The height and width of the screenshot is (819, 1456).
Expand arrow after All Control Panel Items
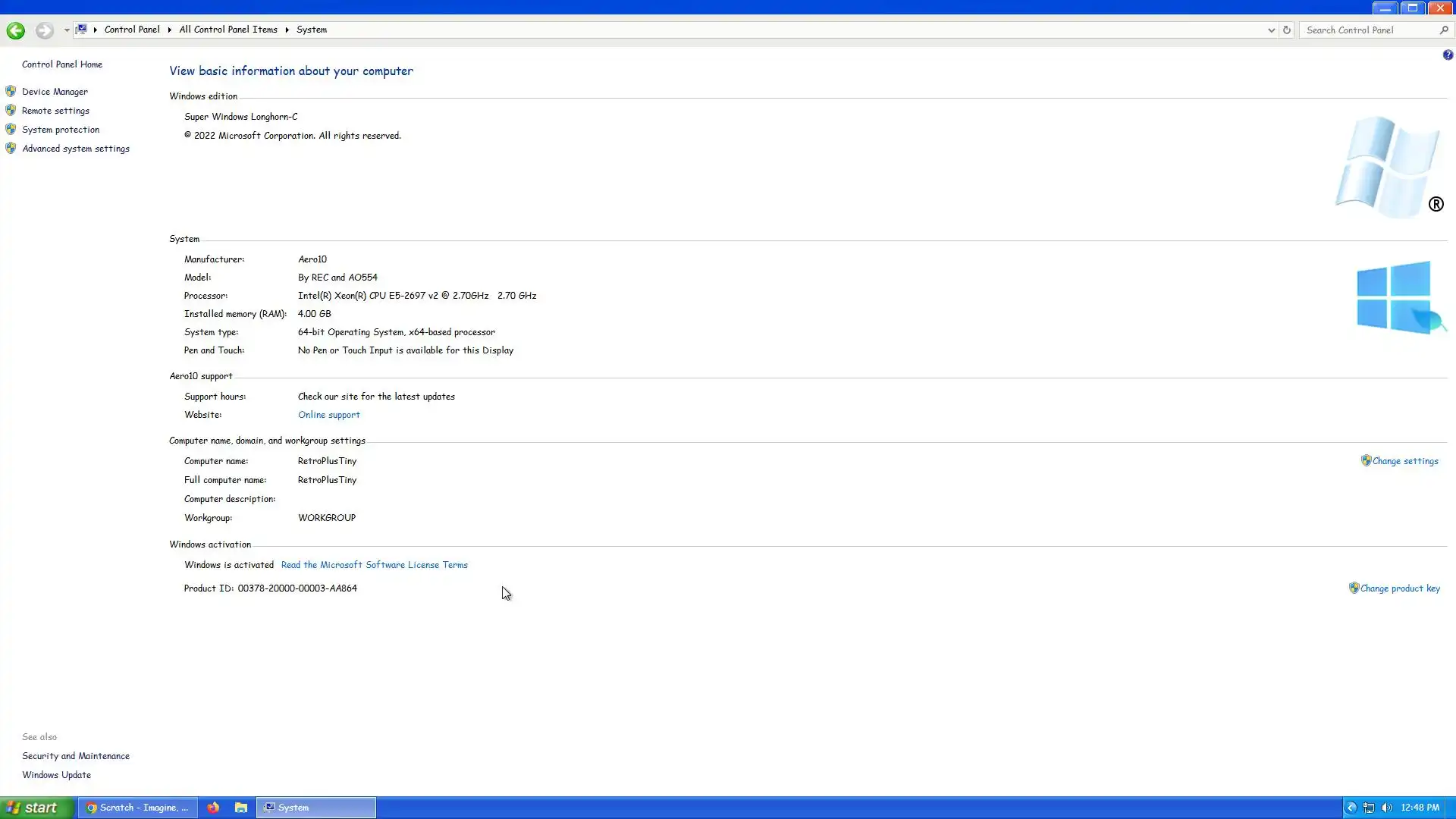[287, 30]
